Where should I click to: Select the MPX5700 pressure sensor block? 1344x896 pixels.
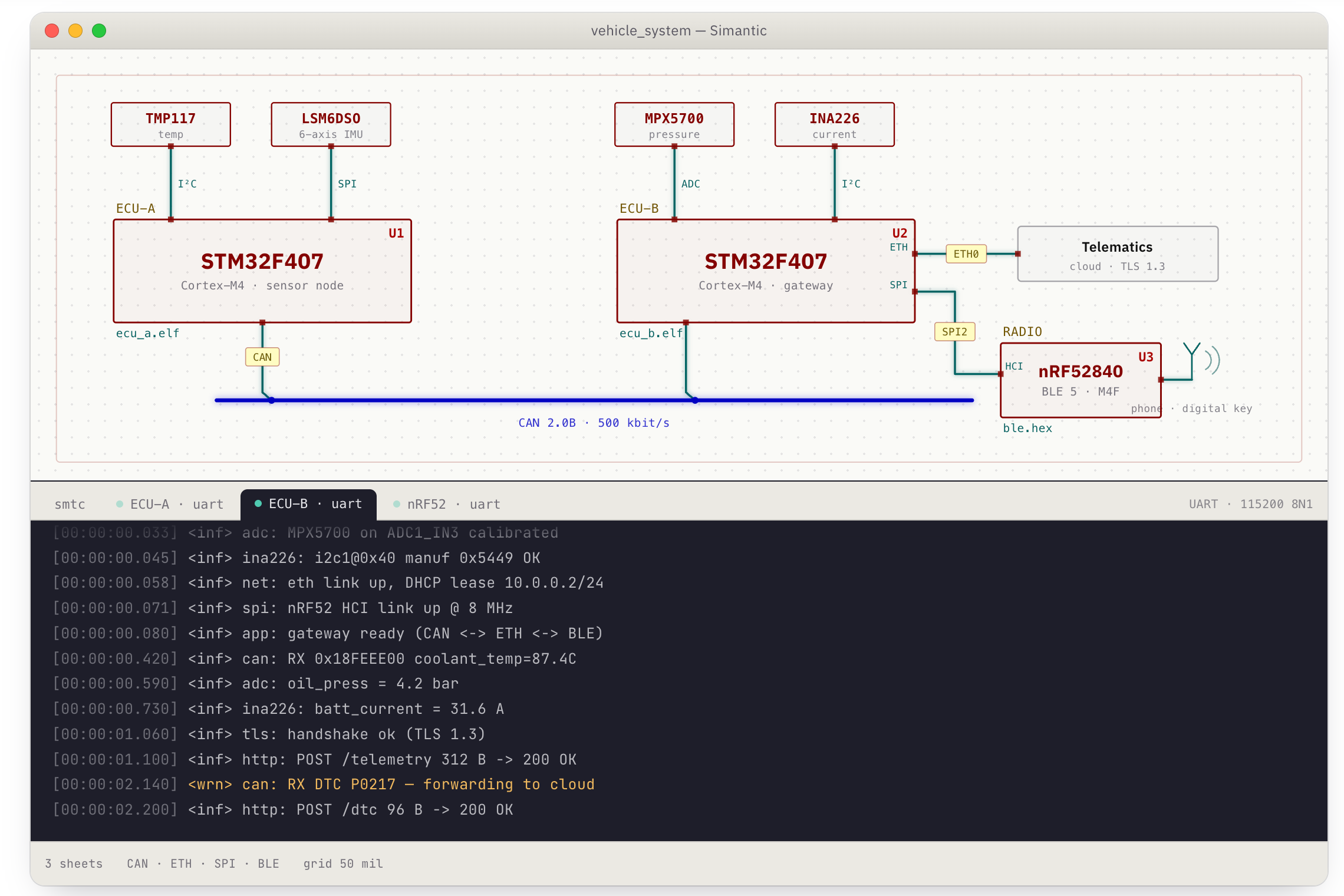pyautogui.click(x=674, y=124)
